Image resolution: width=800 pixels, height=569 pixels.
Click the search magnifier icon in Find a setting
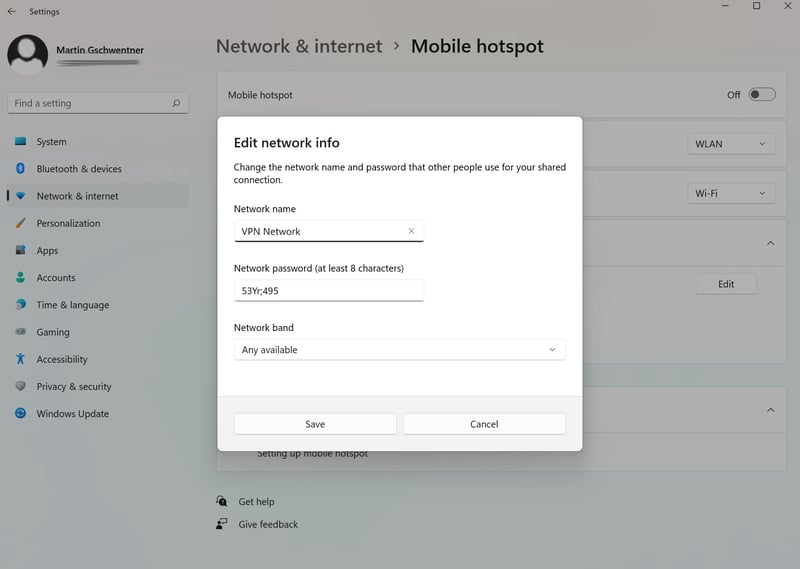click(x=176, y=103)
